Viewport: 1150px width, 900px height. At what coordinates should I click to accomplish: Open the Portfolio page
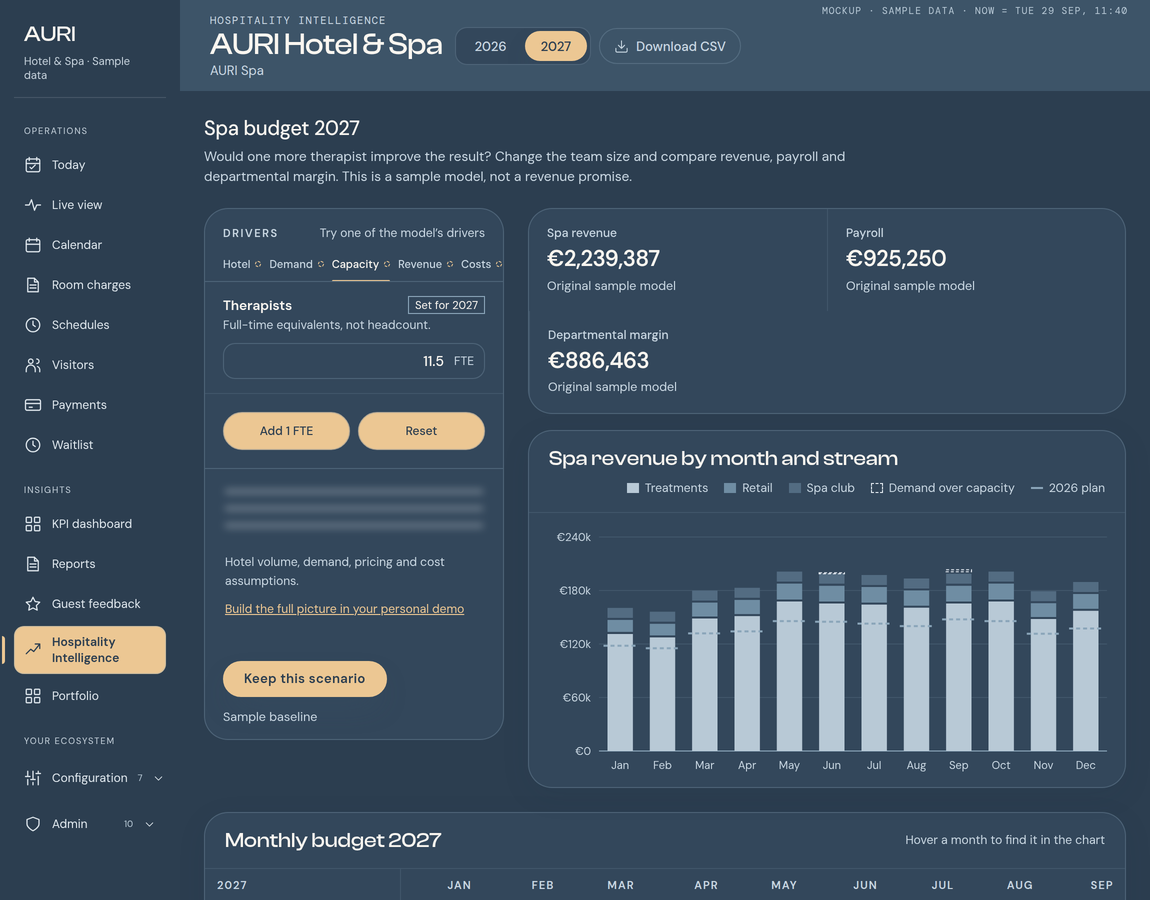point(89,696)
